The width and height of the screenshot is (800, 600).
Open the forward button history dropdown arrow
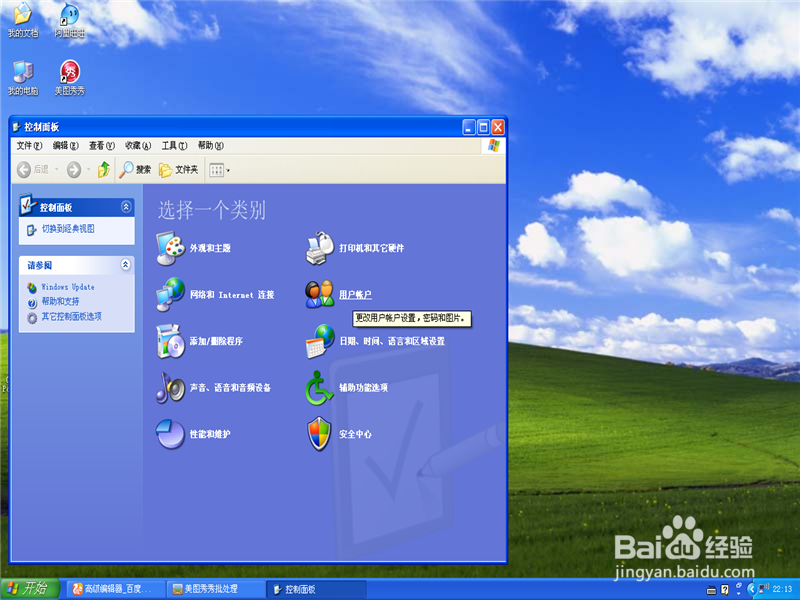[88, 169]
